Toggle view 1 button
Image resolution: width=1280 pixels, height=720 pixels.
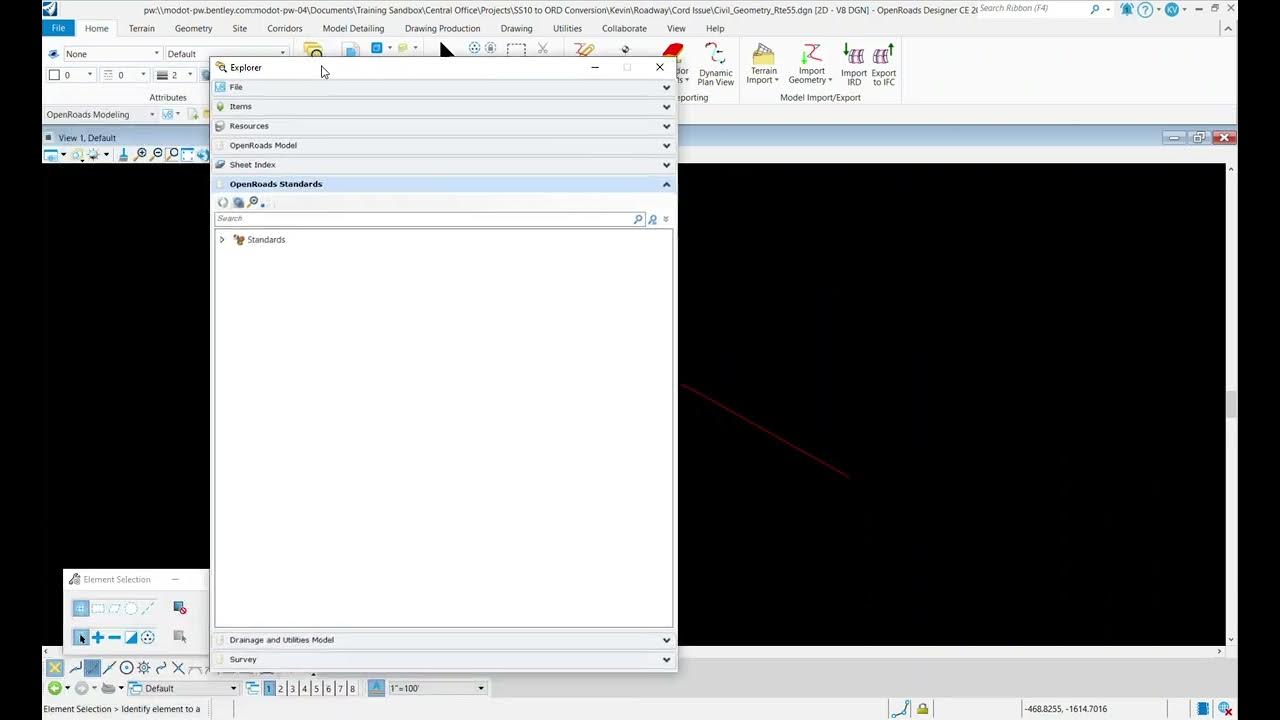tap(269, 688)
